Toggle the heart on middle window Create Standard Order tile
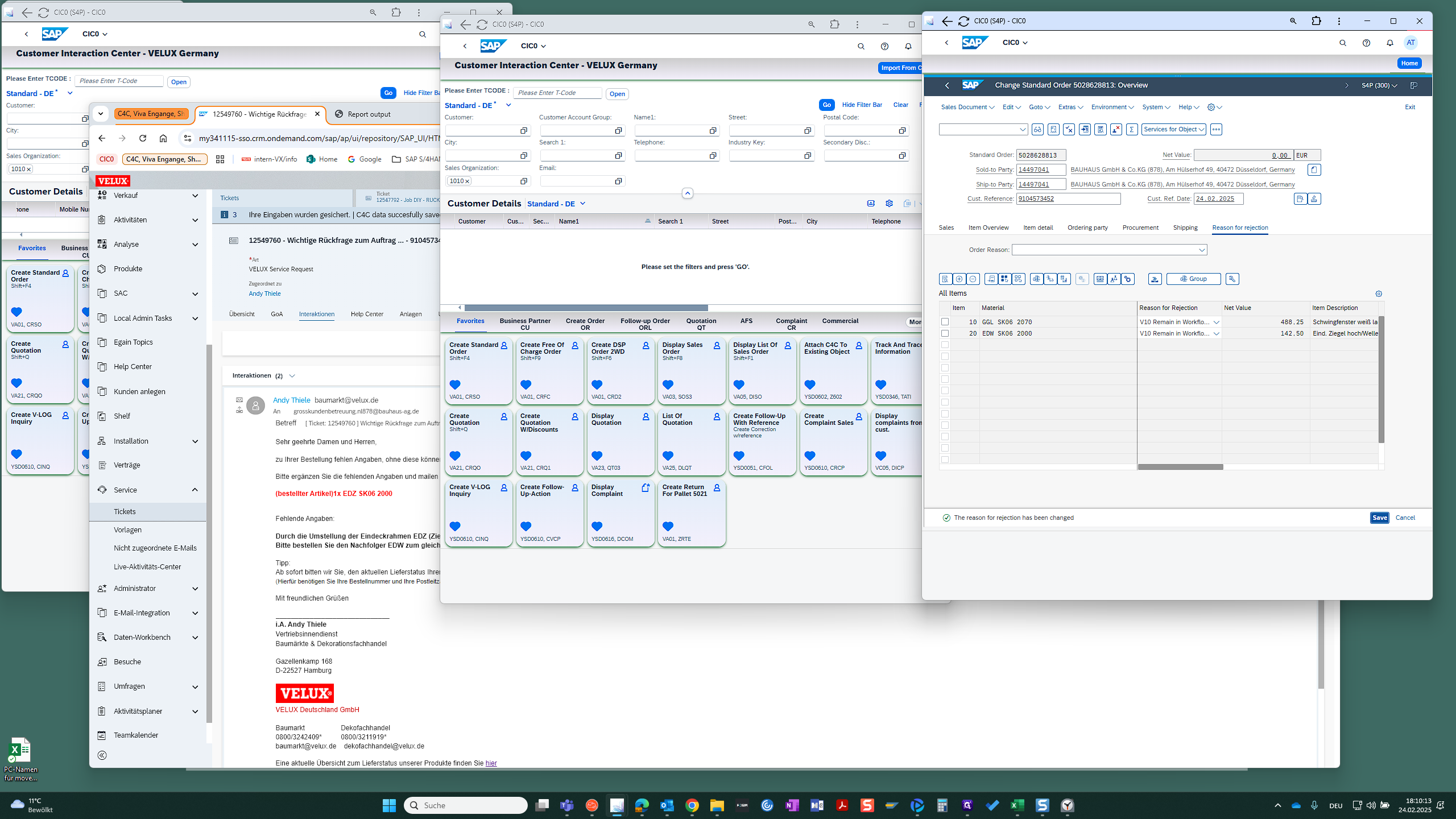The width and height of the screenshot is (1456, 819). [455, 385]
